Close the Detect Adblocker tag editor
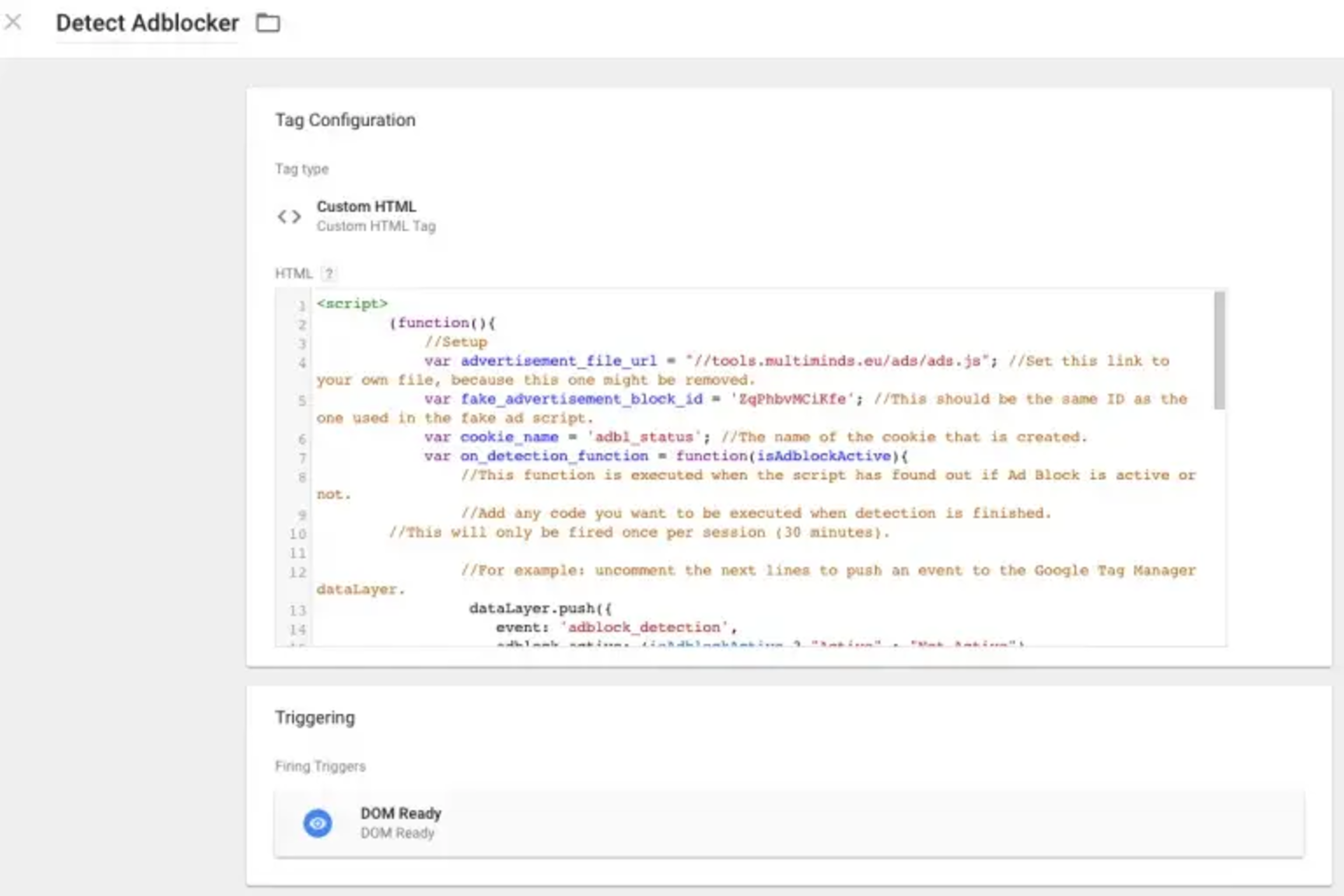The height and width of the screenshot is (896, 1344). pyautogui.click(x=13, y=22)
